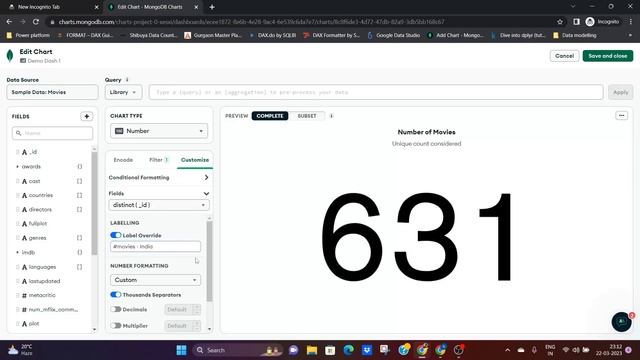This screenshot has height=360, width=640.
Task: Open the Query Library dropdown
Action: (x=123, y=92)
